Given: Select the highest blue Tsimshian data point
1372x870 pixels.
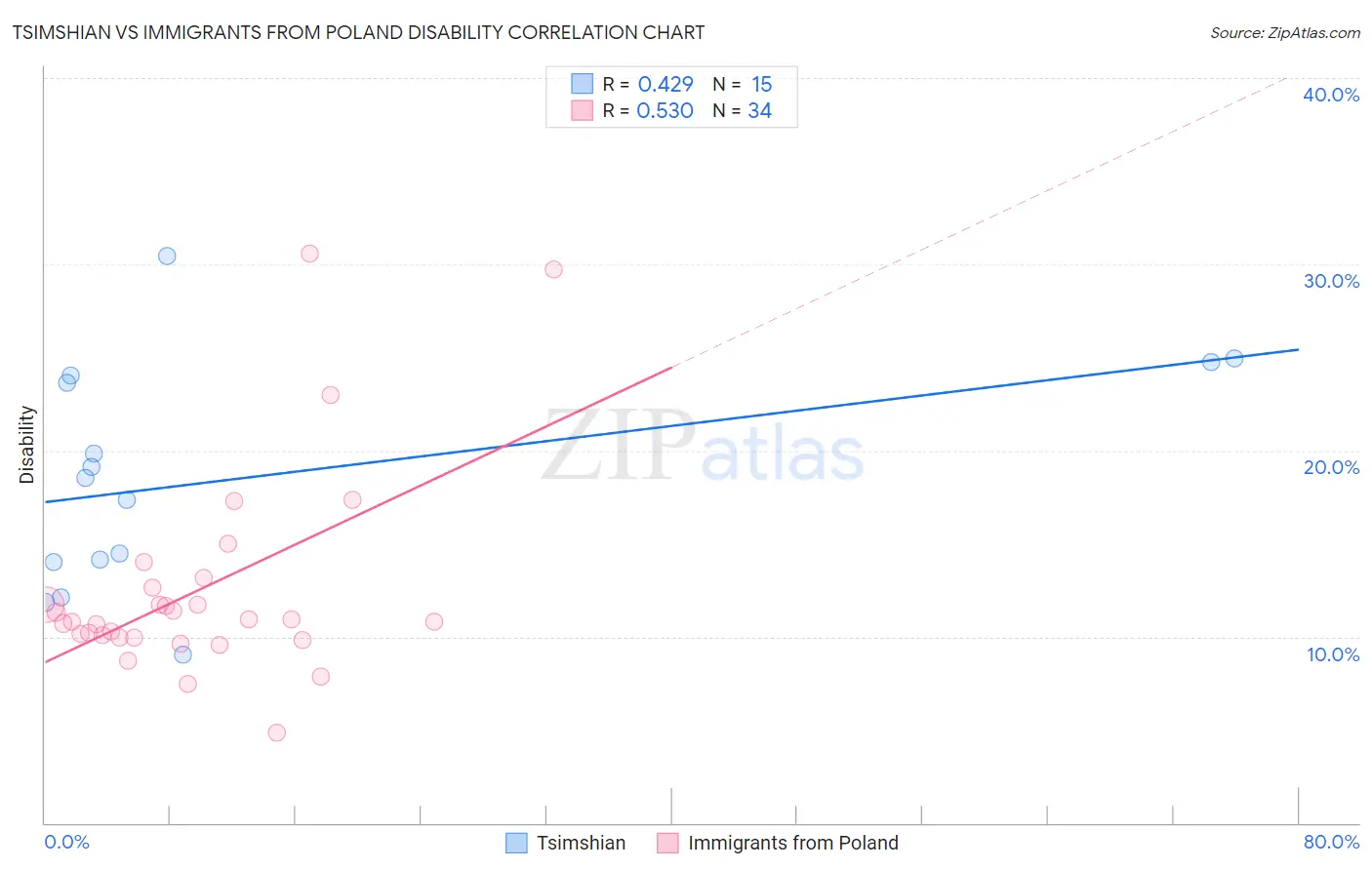Looking at the screenshot, I should point(167,256).
